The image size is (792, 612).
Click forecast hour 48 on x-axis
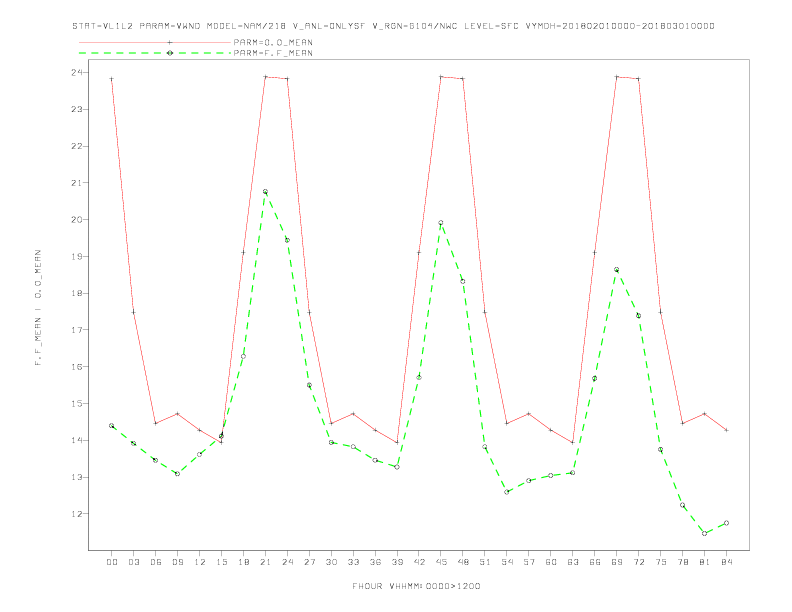tap(463, 562)
